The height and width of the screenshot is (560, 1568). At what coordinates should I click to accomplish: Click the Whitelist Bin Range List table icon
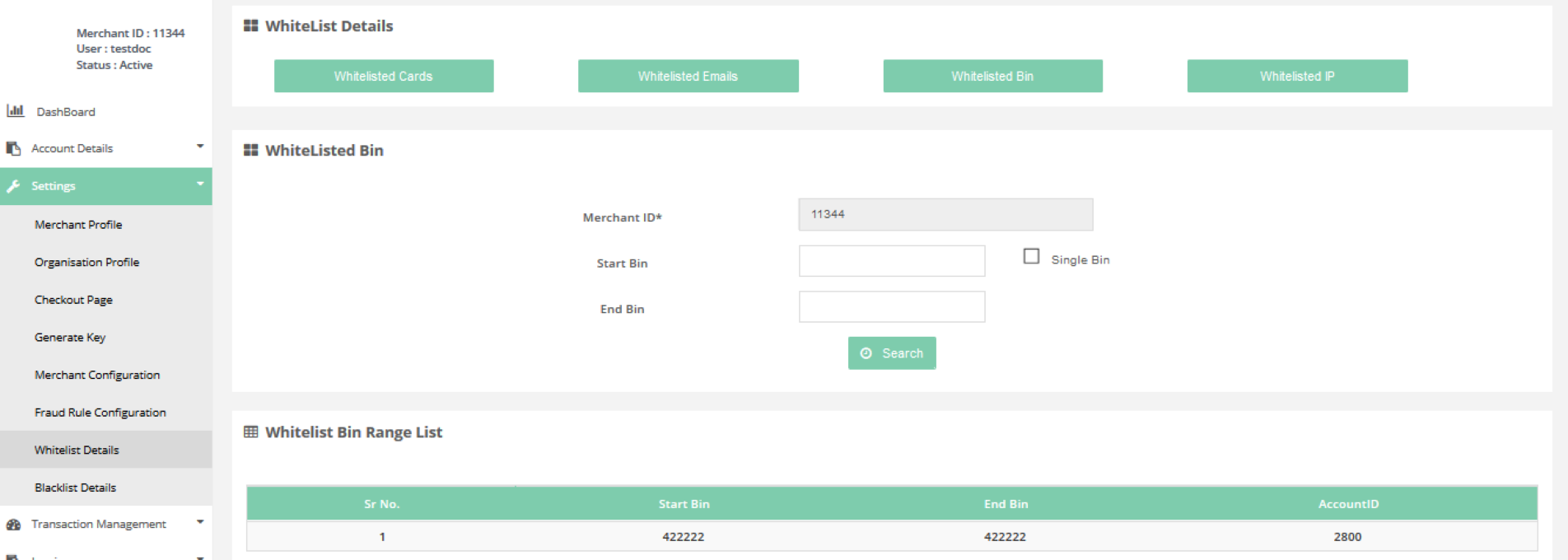tap(251, 432)
